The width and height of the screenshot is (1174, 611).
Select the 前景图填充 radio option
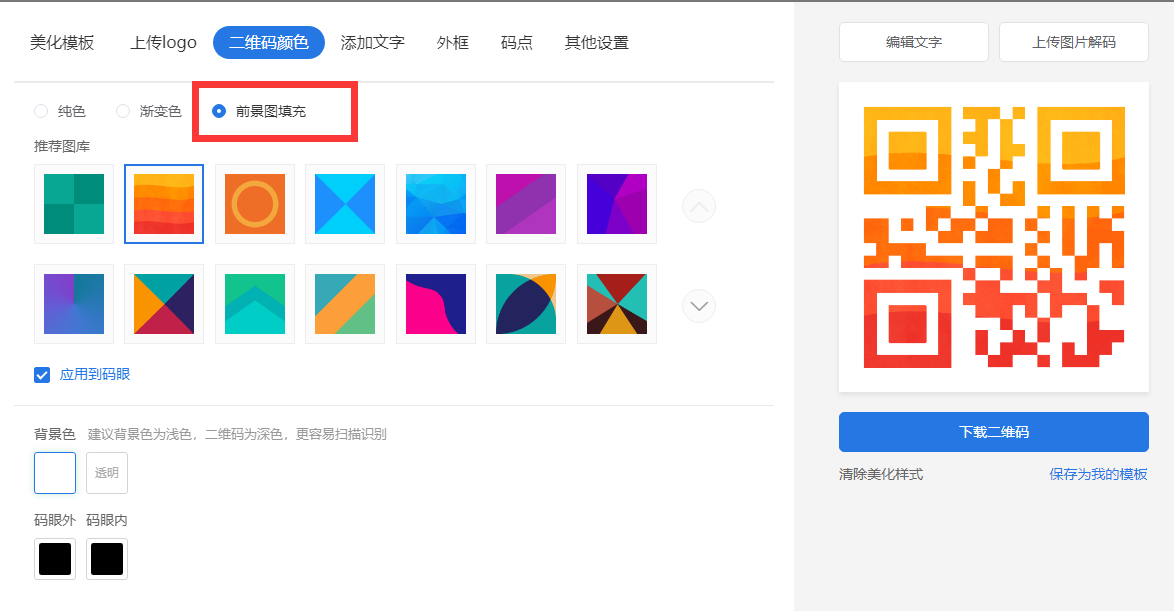pos(219,111)
